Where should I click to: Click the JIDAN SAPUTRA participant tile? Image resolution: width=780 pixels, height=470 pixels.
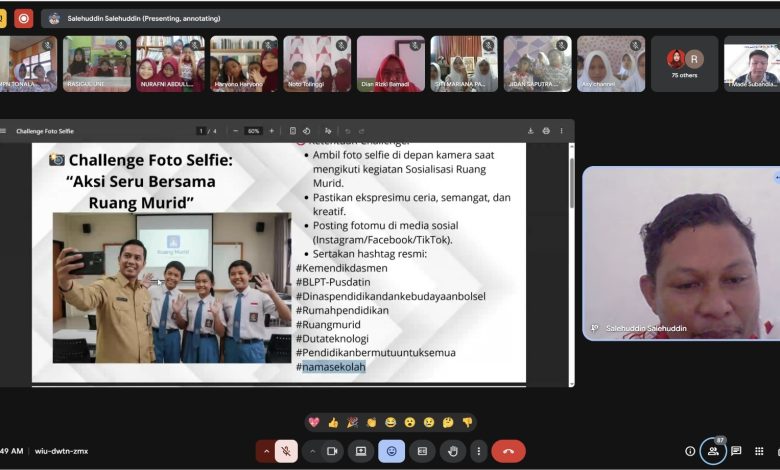click(538, 64)
